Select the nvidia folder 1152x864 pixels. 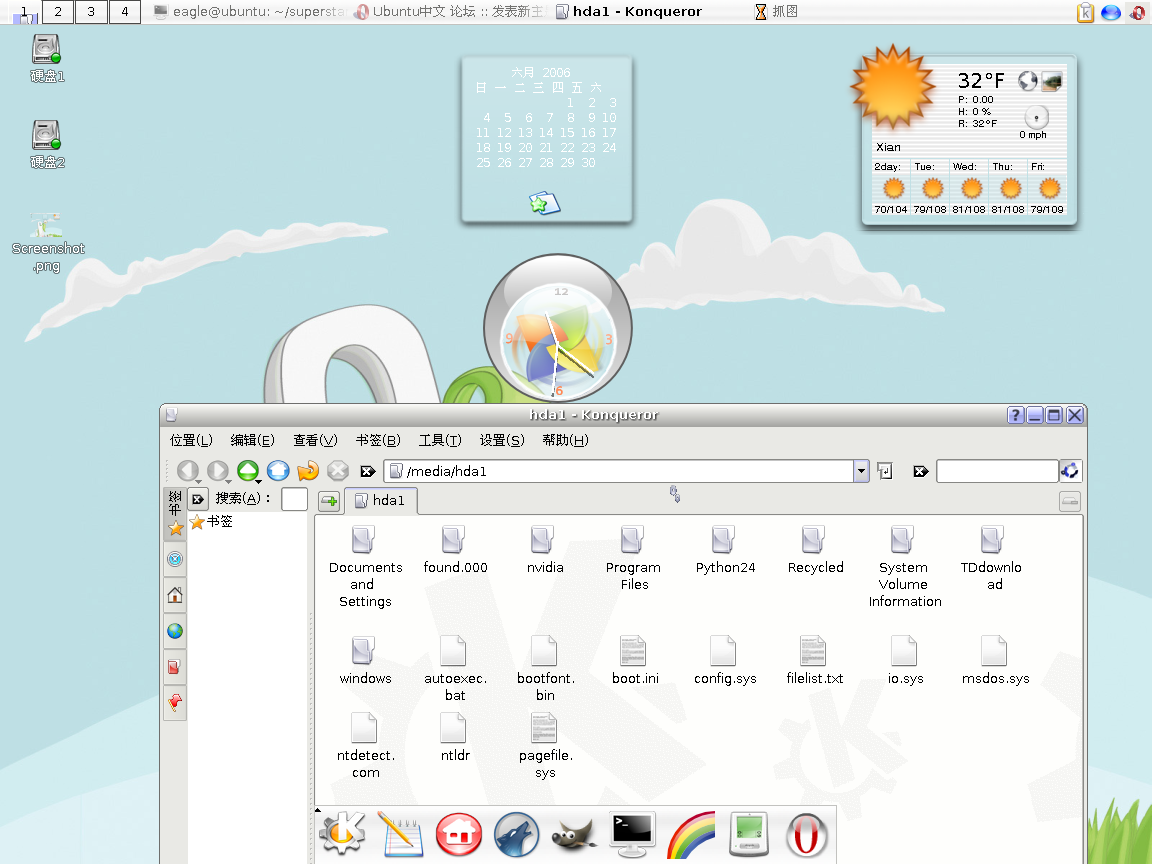point(544,550)
